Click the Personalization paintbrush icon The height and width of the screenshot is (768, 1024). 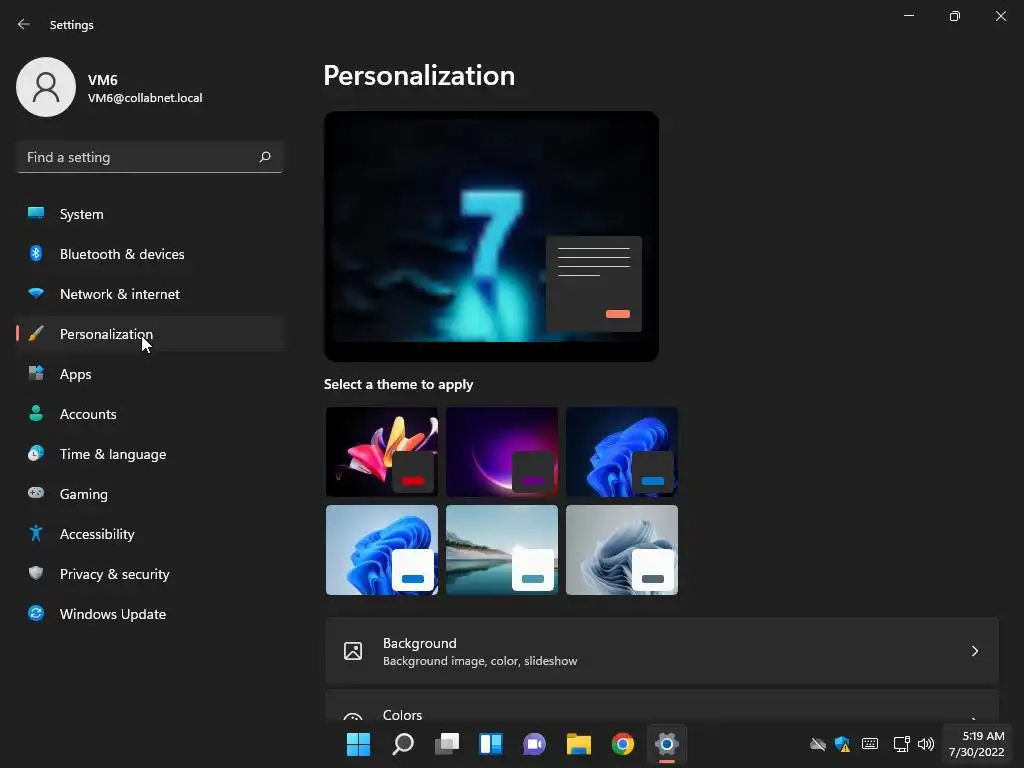[x=36, y=333]
